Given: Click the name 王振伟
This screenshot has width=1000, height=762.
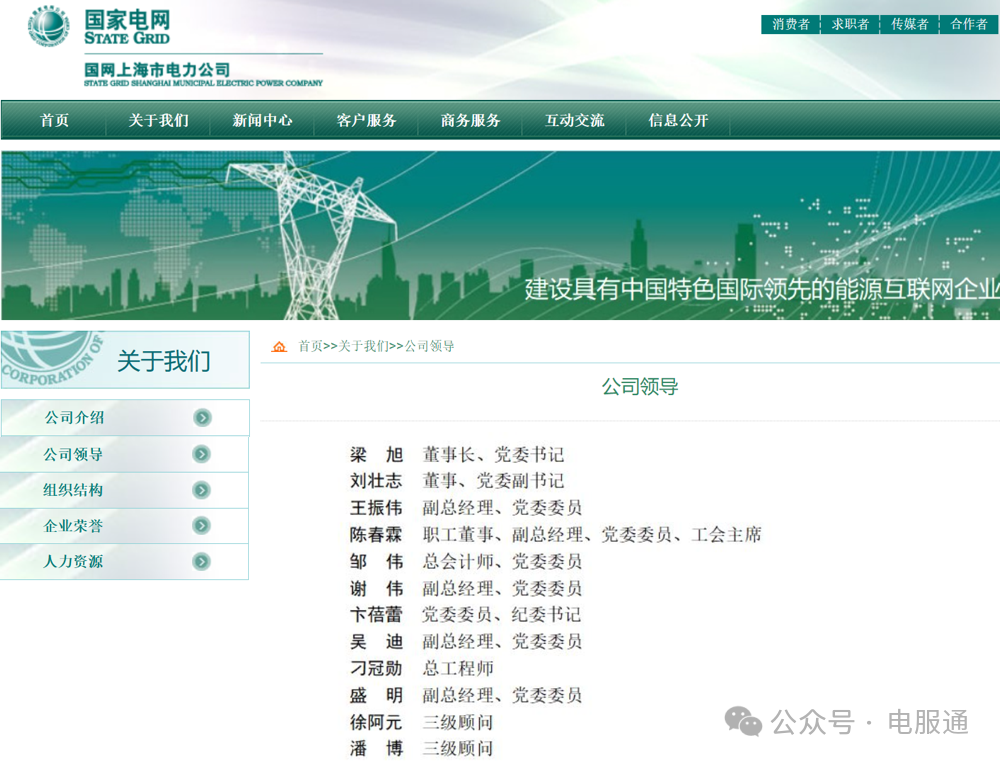Looking at the screenshot, I should pyautogui.click(x=376, y=508).
